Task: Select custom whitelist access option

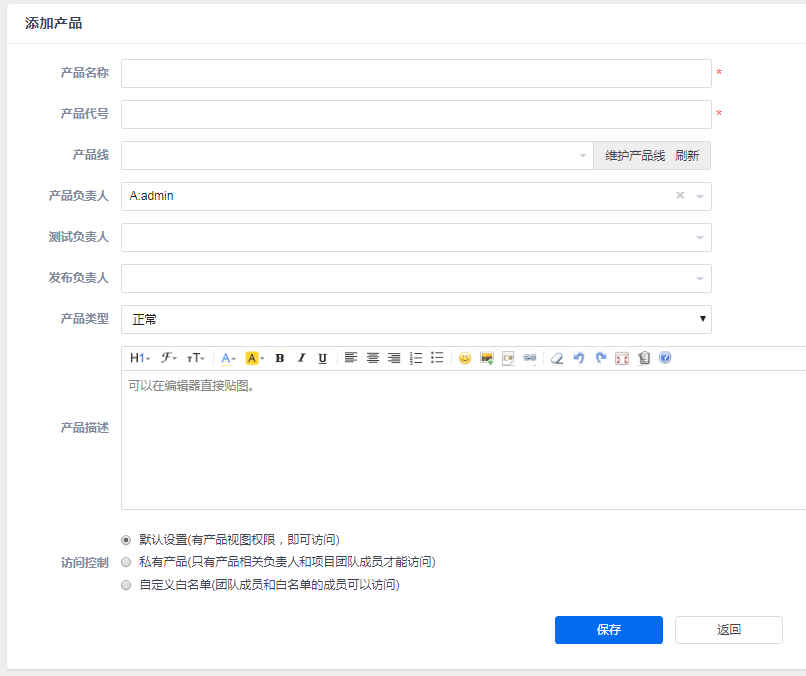Action: click(x=126, y=585)
